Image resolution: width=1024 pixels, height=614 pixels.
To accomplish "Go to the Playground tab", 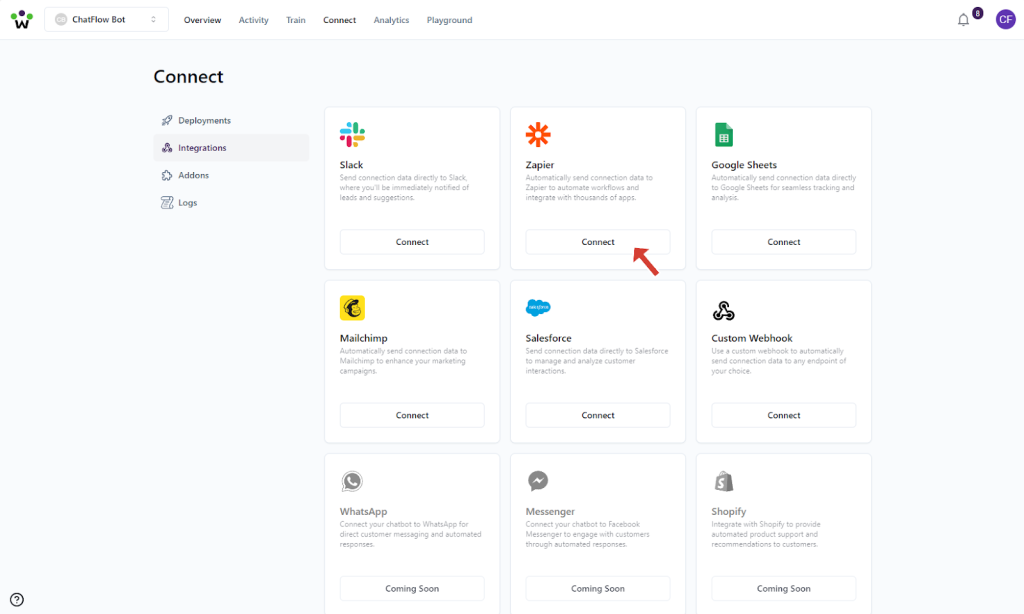I will click(x=449, y=20).
